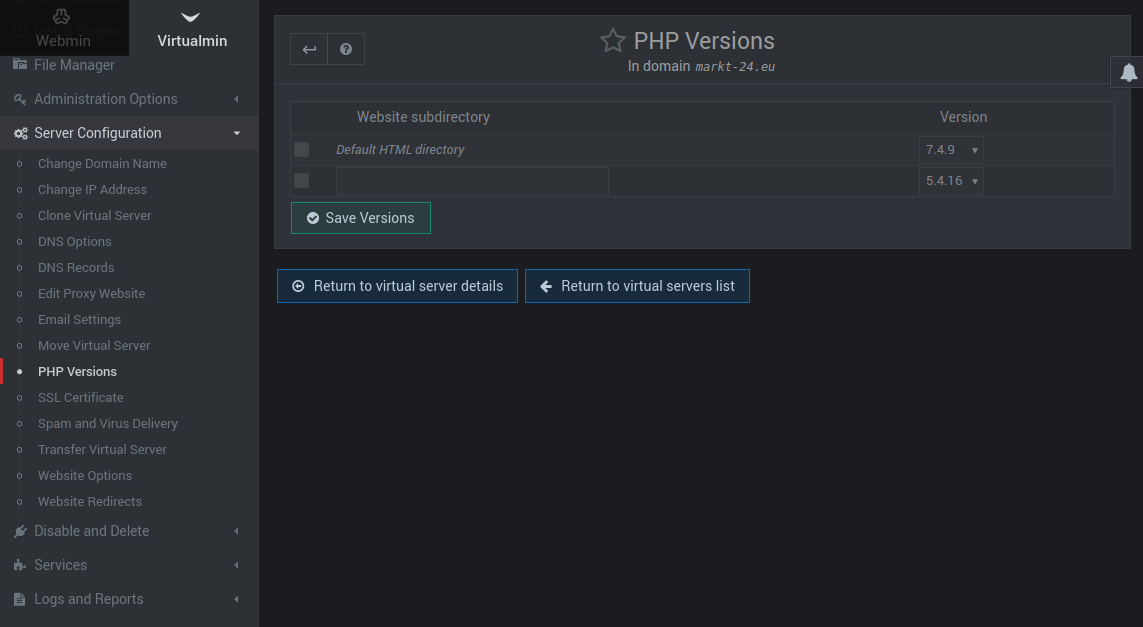Open the notification bell icon
Image resolution: width=1143 pixels, height=627 pixels.
coord(1128,72)
